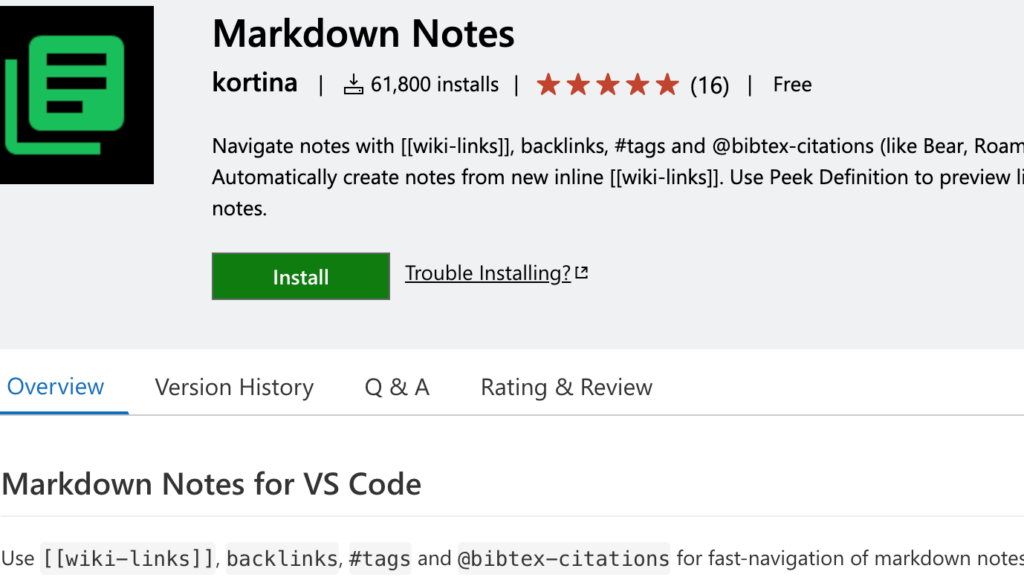Select the Overview tab

coord(56,387)
